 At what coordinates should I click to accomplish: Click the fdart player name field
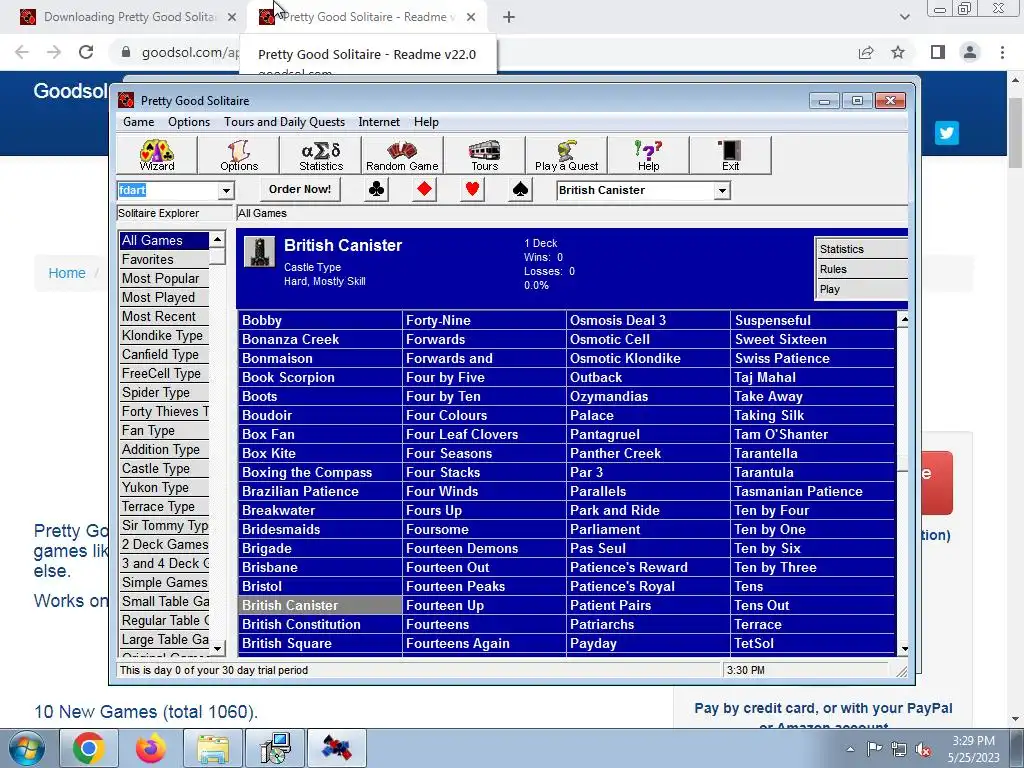click(x=168, y=191)
